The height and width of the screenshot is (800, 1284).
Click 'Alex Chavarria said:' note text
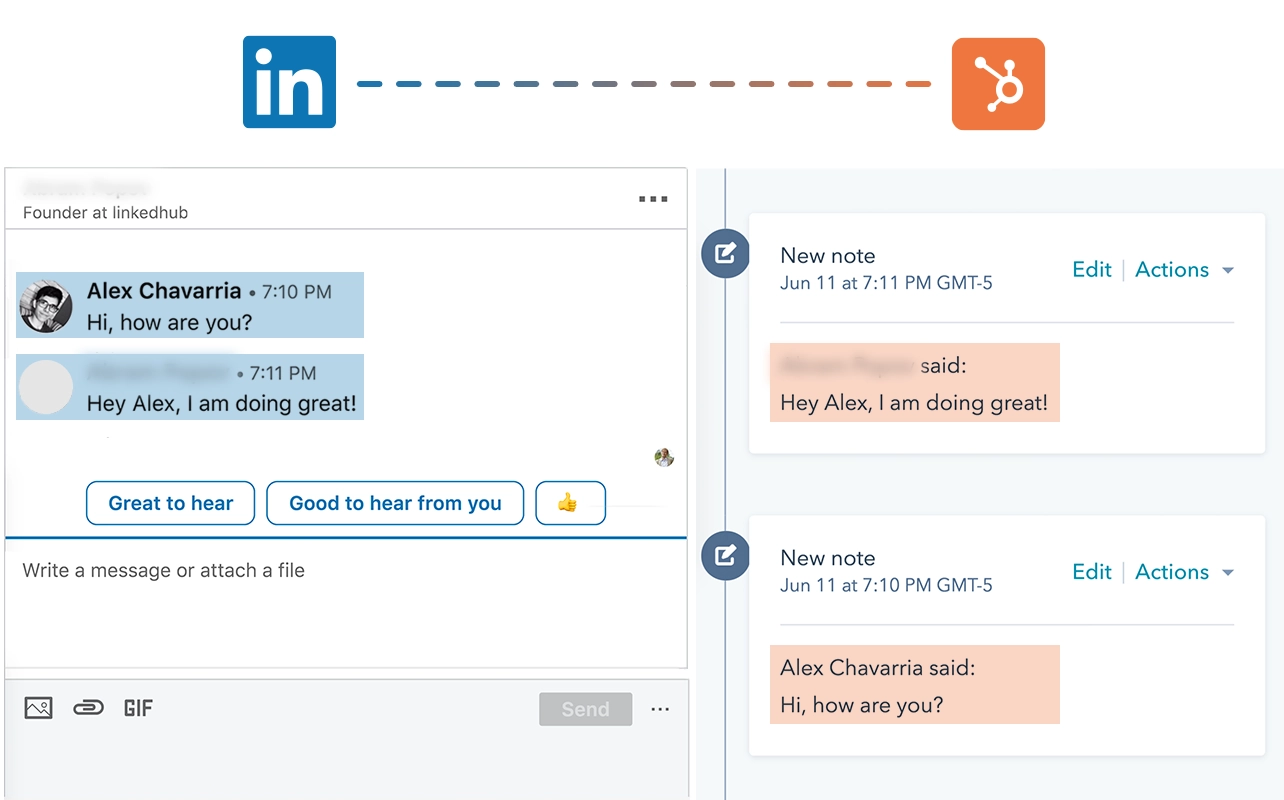point(878,668)
